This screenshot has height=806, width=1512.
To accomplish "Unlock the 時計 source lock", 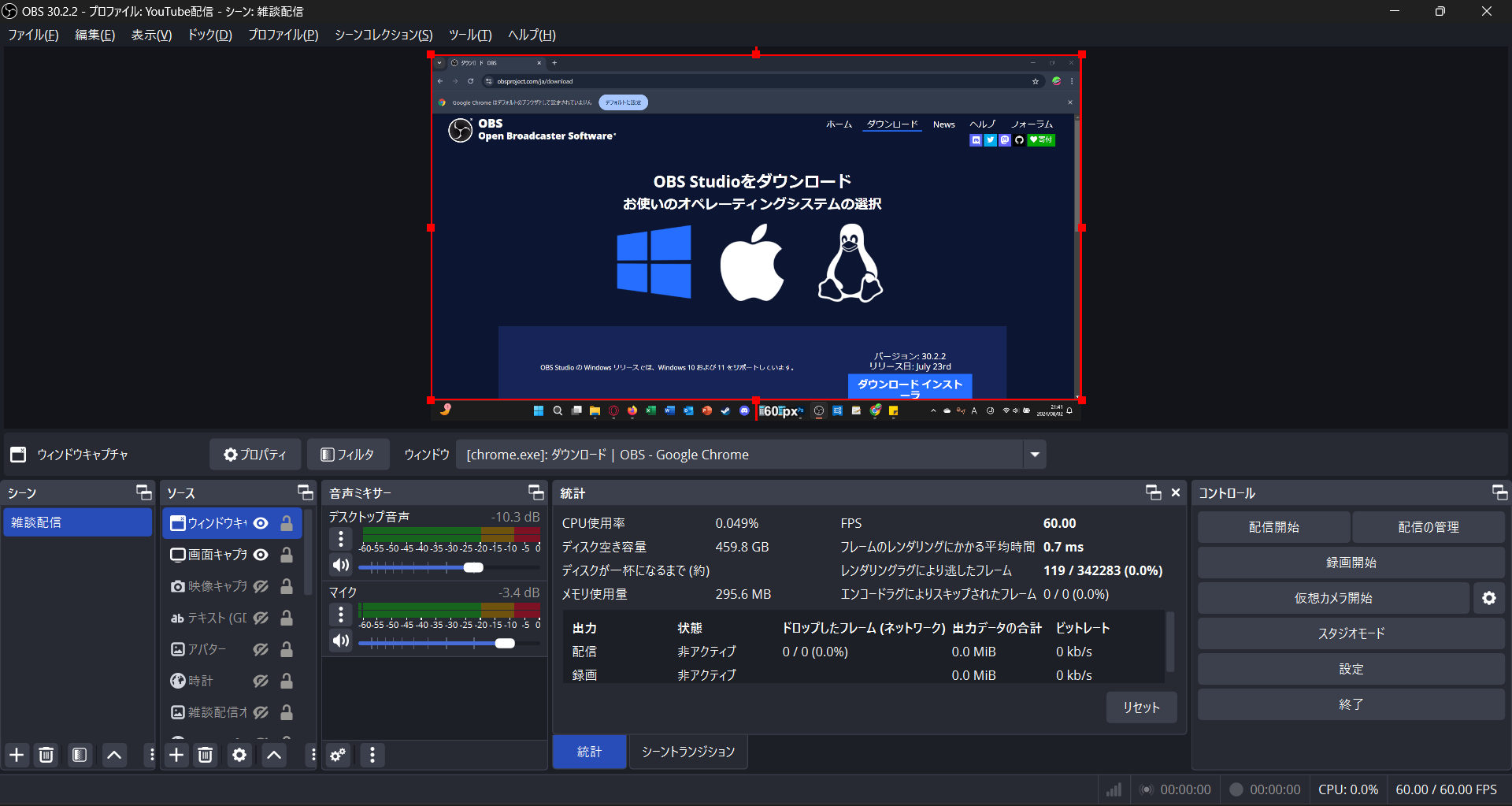I will click(287, 681).
